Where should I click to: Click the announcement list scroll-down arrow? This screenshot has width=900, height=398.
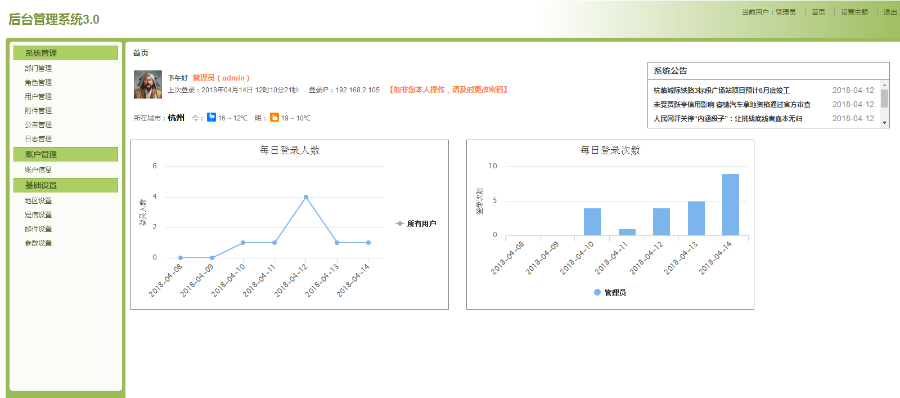tap(885, 122)
